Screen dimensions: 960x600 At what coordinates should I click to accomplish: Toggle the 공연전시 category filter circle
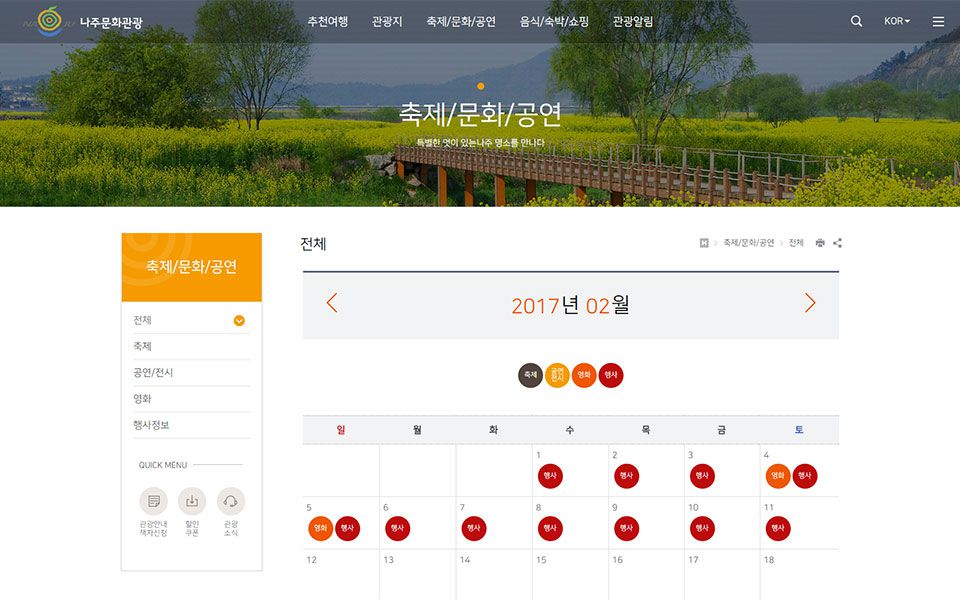(x=557, y=376)
